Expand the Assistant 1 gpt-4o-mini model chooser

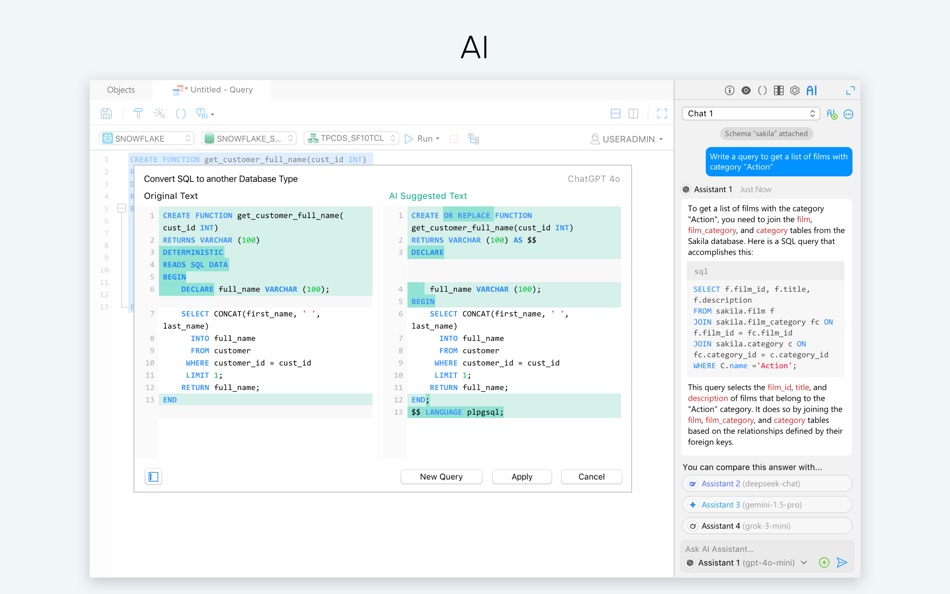(746, 562)
